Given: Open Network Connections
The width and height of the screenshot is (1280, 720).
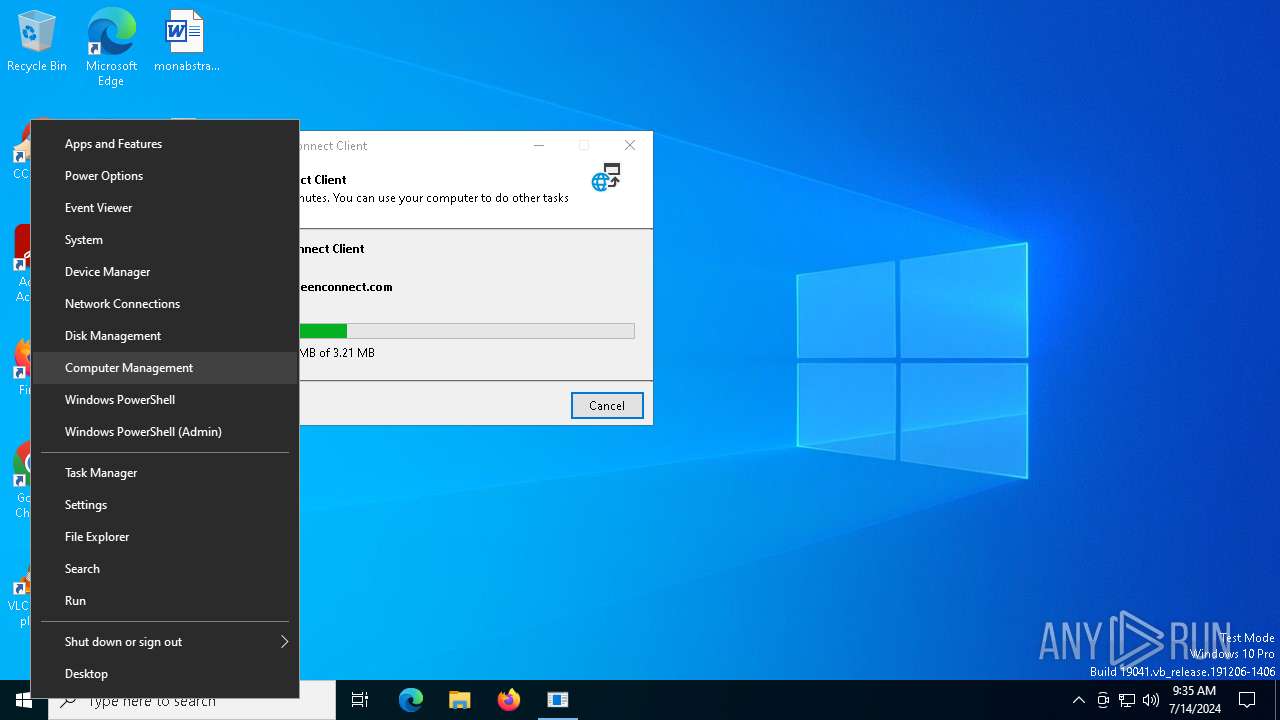Looking at the screenshot, I should tap(165, 304).
